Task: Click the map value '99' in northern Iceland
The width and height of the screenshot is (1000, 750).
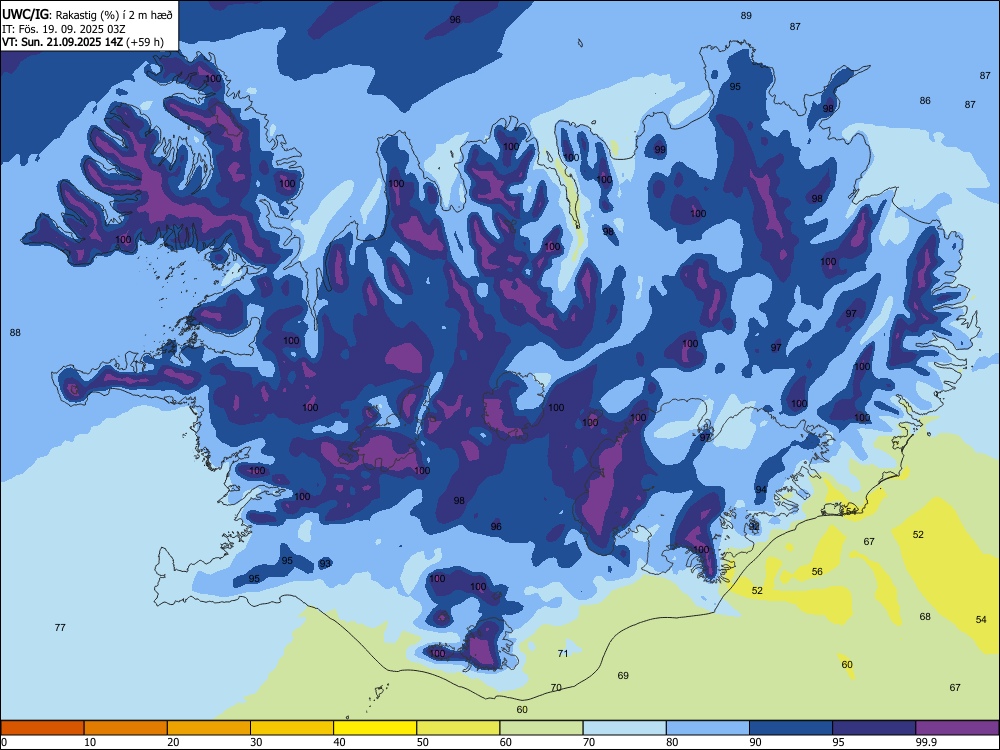Action: 660,149
